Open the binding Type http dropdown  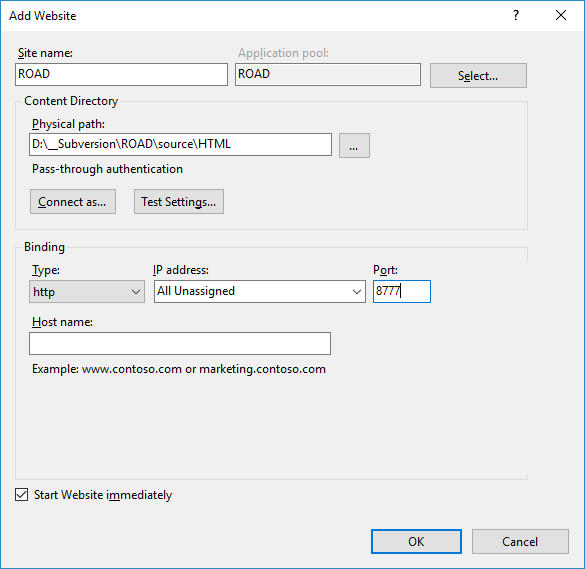pos(87,291)
